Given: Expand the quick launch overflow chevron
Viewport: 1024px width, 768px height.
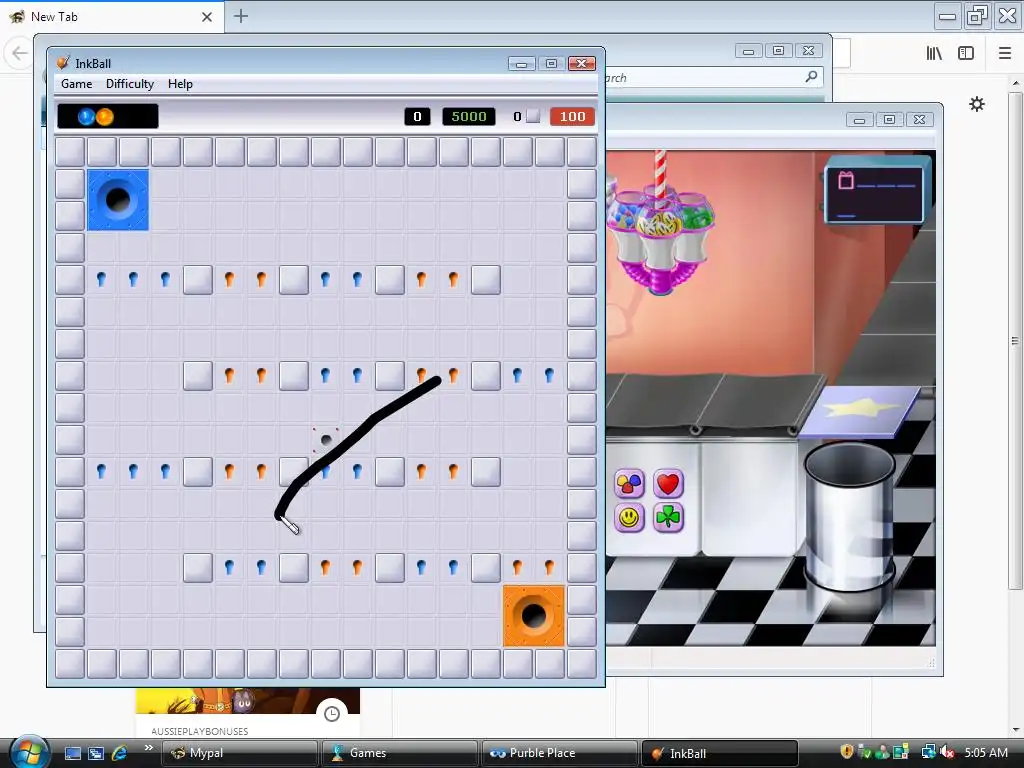Looking at the screenshot, I should [x=148, y=748].
